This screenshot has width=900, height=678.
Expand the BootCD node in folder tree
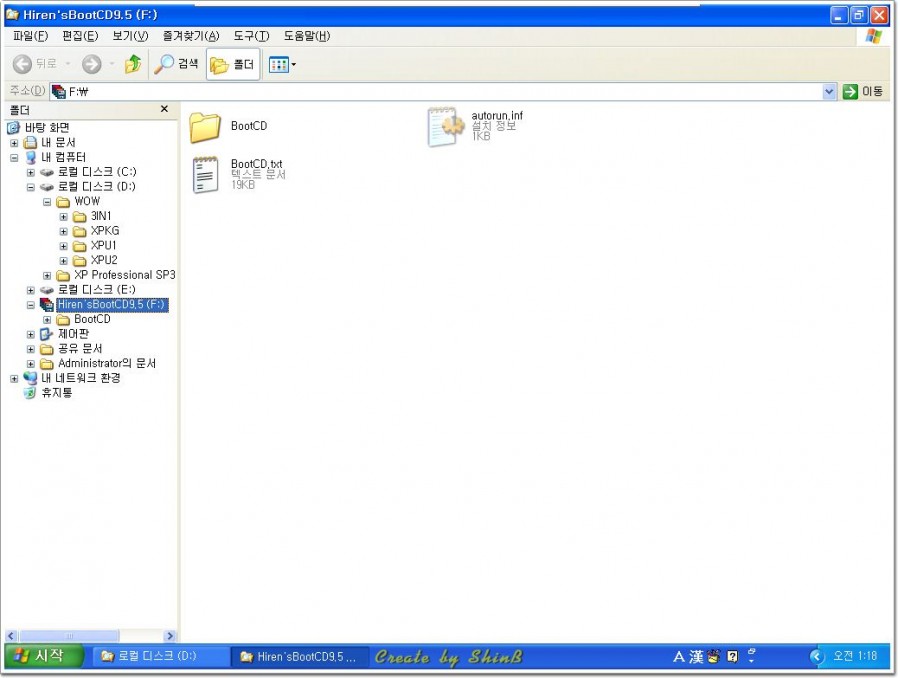tap(47, 320)
